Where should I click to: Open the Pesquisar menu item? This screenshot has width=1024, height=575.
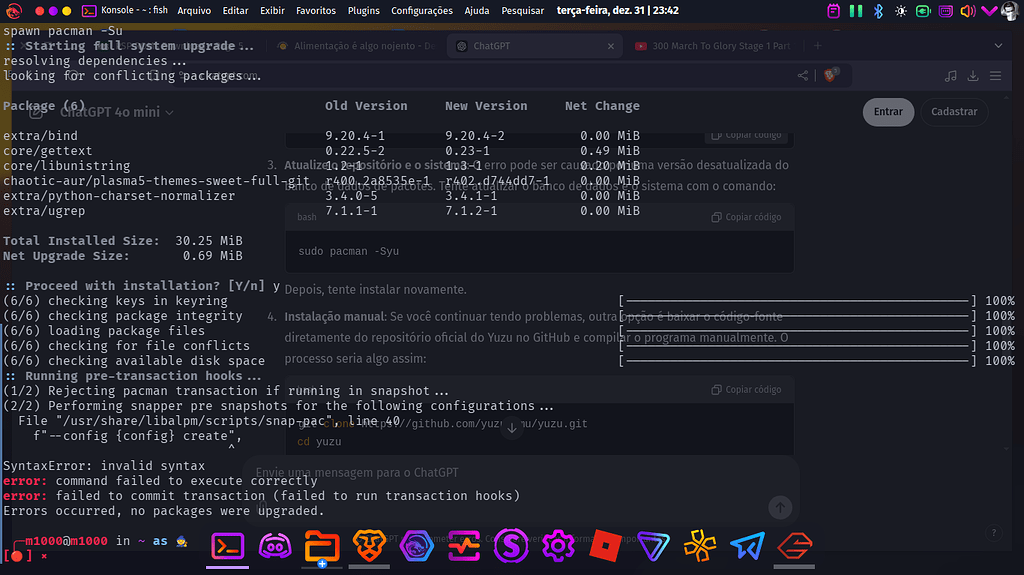point(522,10)
